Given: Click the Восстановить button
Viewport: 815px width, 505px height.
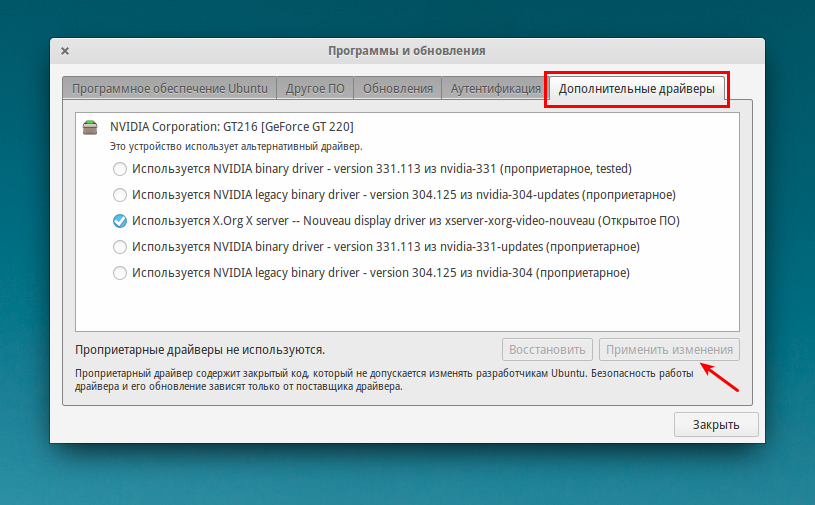Looking at the screenshot, I should (x=547, y=350).
